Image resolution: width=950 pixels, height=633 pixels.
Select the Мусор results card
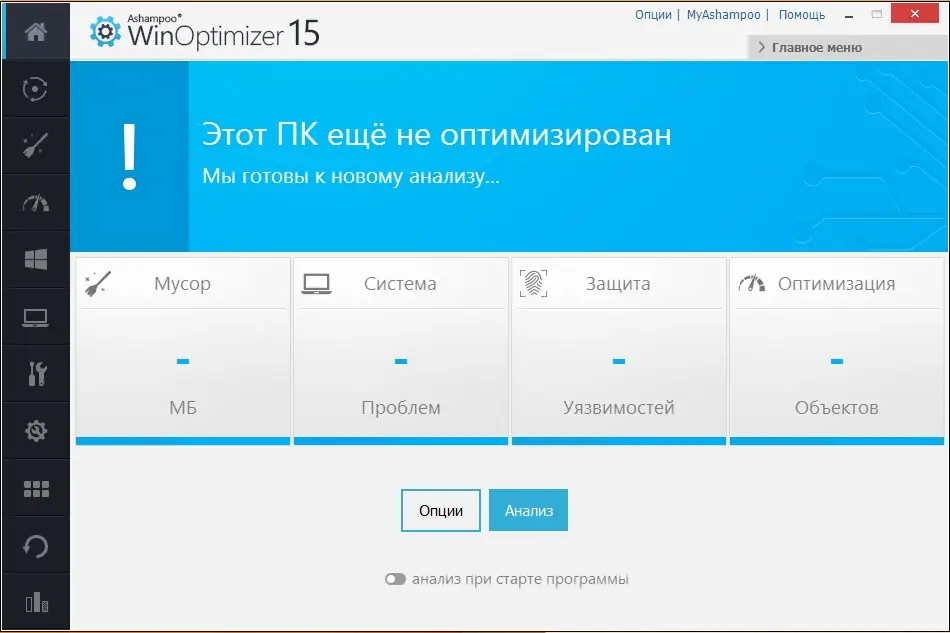(183, 350)
